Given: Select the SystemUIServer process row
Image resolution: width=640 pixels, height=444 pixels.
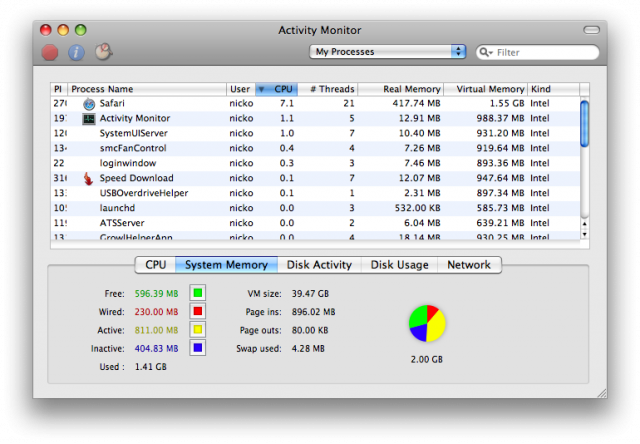Looking at the screenshot, I should (x=315, y=133).
